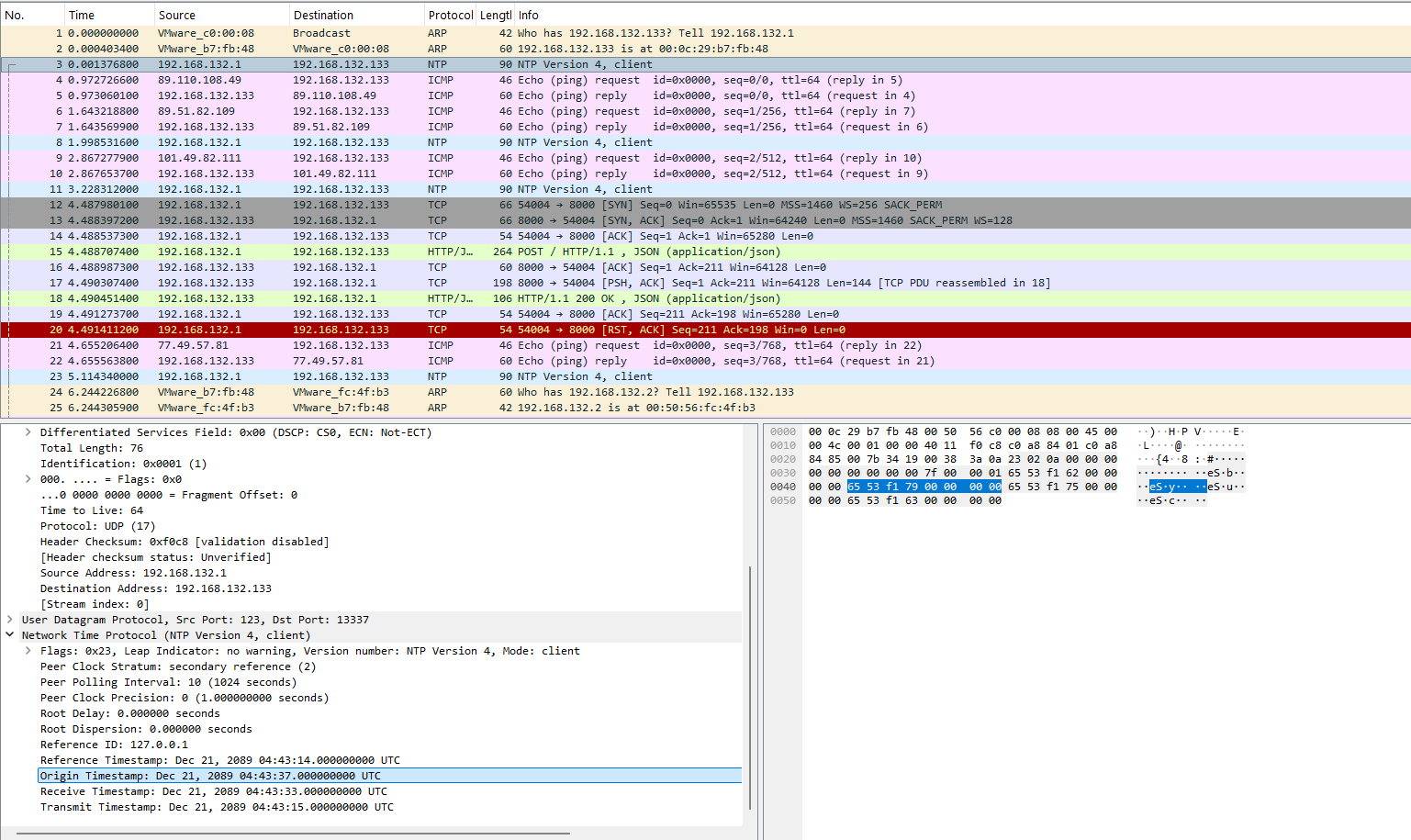Click the Source column header
Viewport: 1411px width, 840px height.
point(222,16)
